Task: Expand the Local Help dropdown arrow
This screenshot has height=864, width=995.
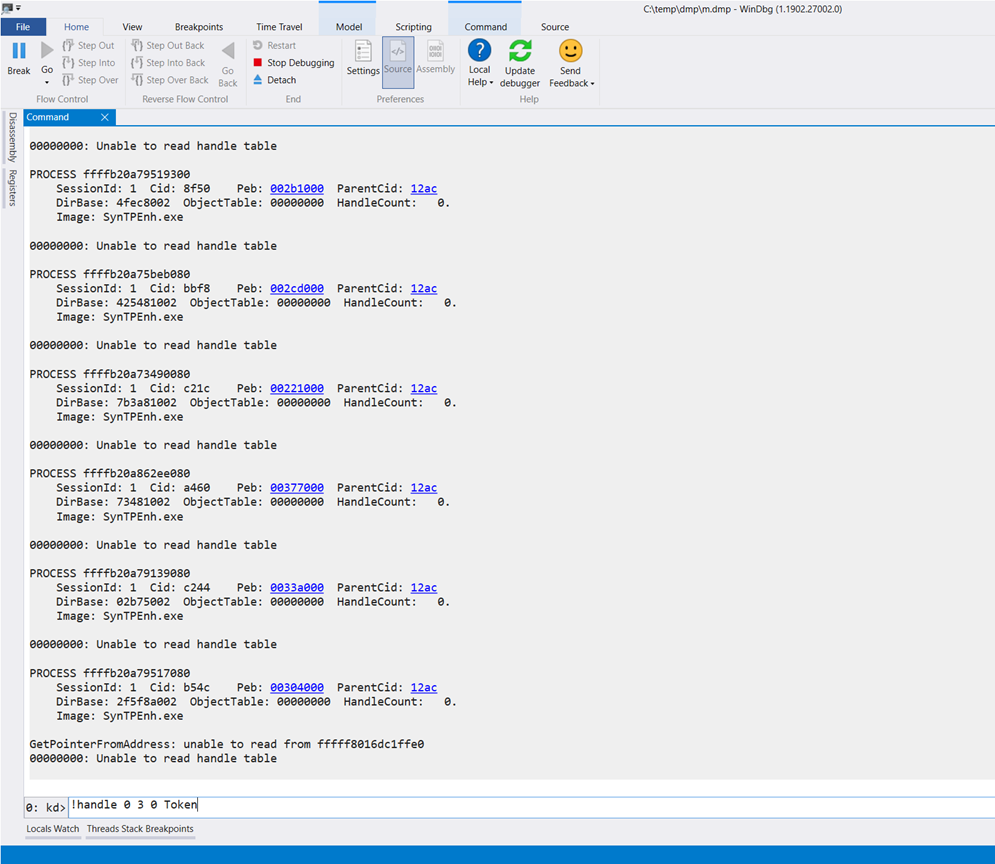Action: 491,82
